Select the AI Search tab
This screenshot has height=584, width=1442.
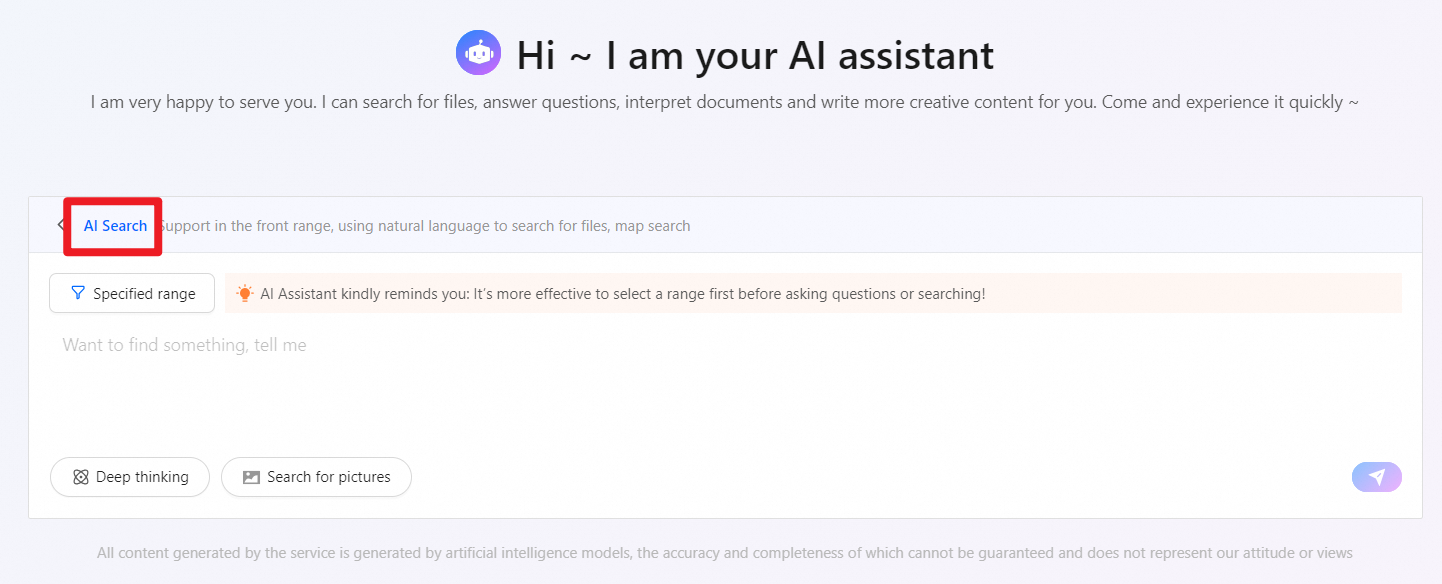point(115,226)
